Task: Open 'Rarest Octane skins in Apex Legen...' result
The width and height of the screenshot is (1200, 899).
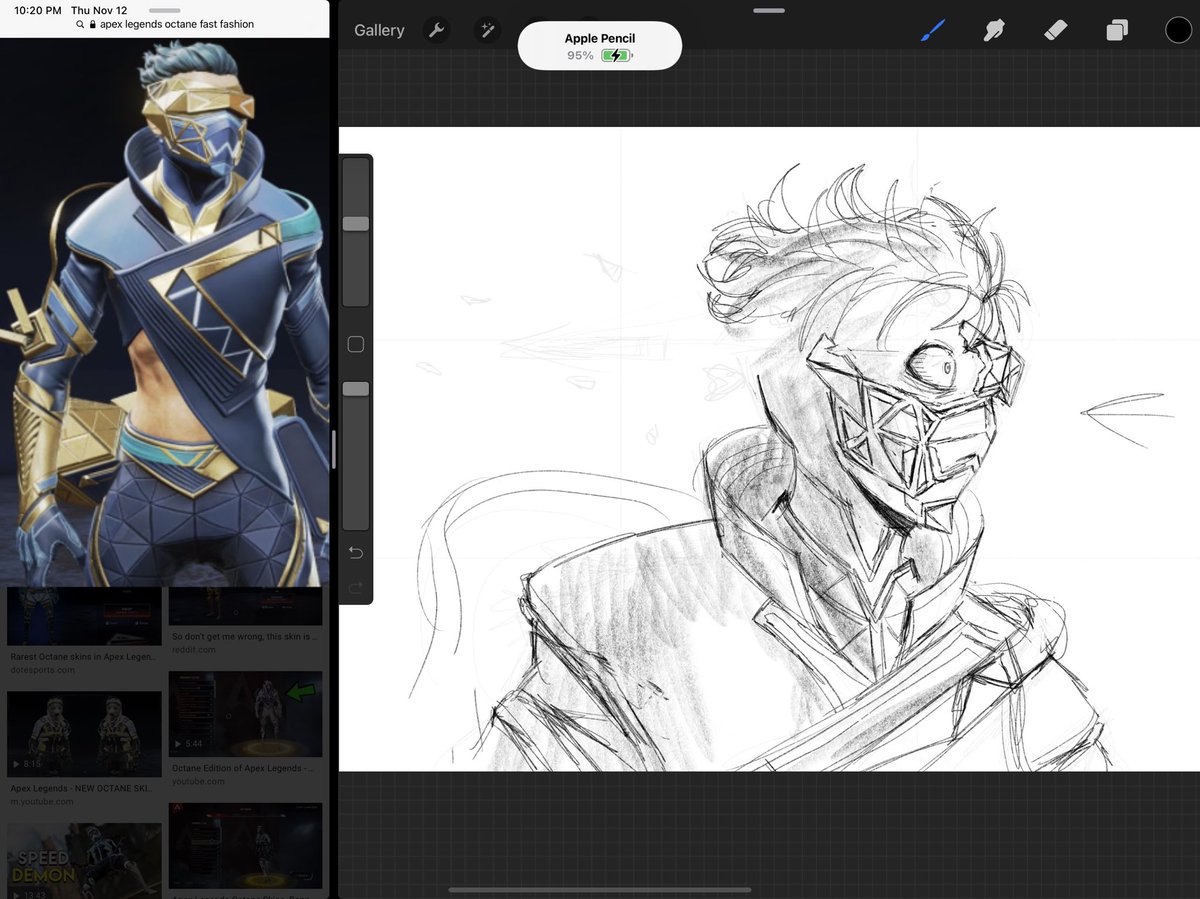Action: 84,657
